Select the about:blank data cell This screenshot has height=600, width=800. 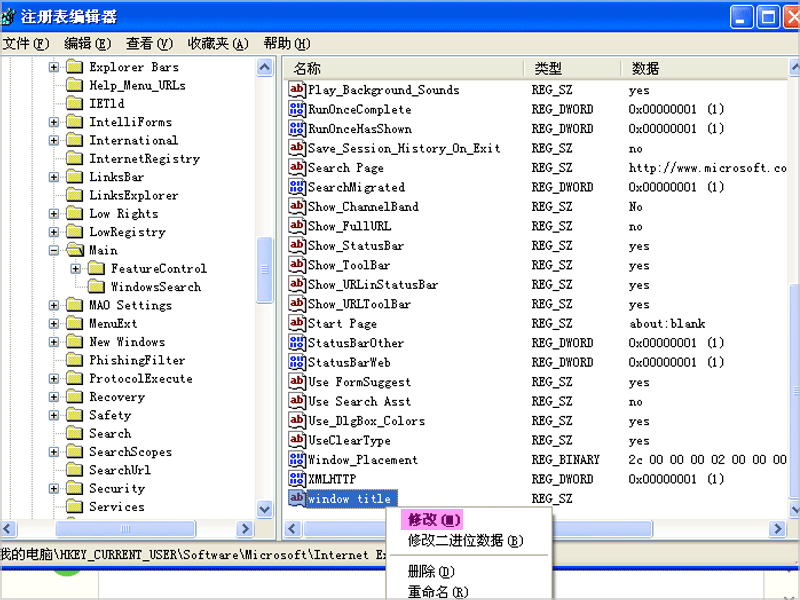coord(667,323)
